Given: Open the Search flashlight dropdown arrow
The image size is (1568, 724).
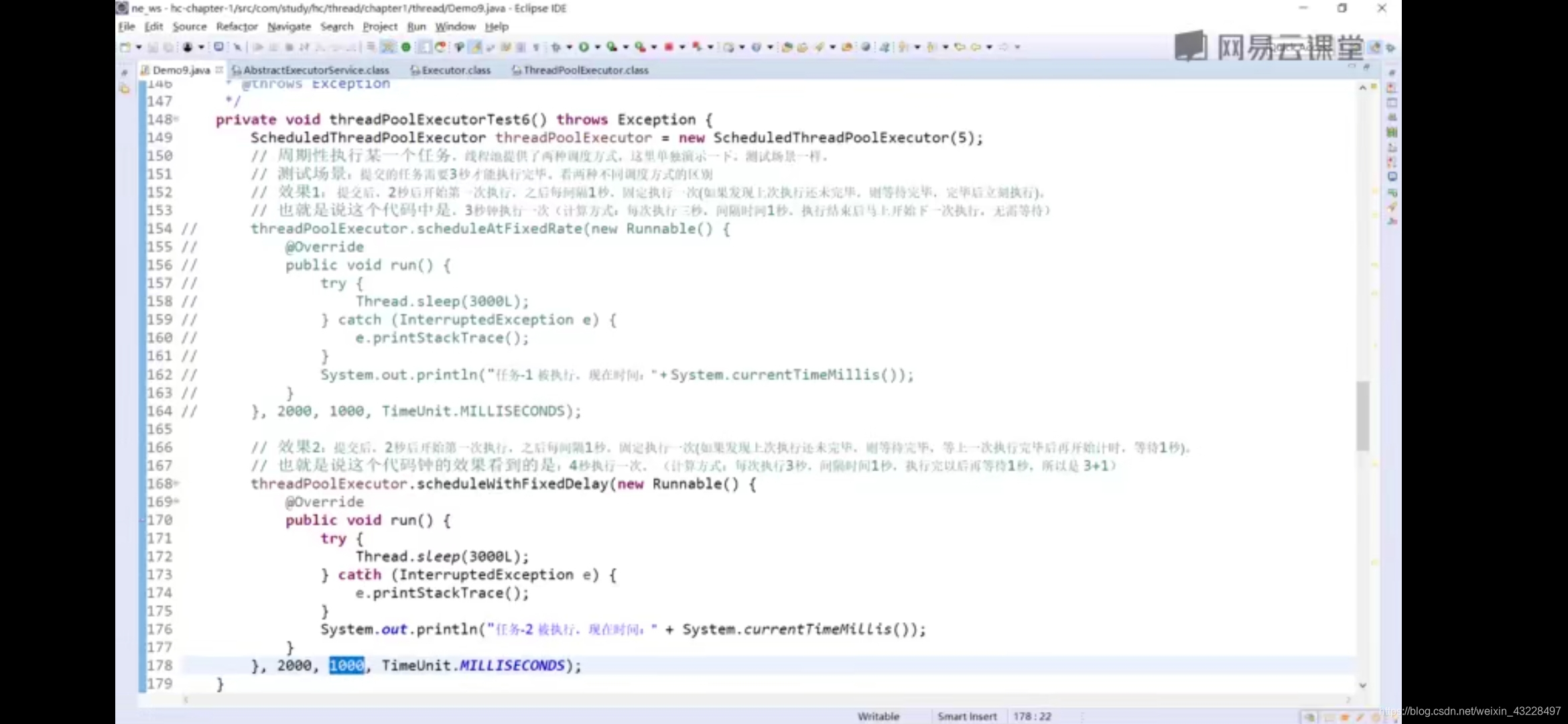Looking at the screenshot, I should pyautogui.click(x=832, y=47).
